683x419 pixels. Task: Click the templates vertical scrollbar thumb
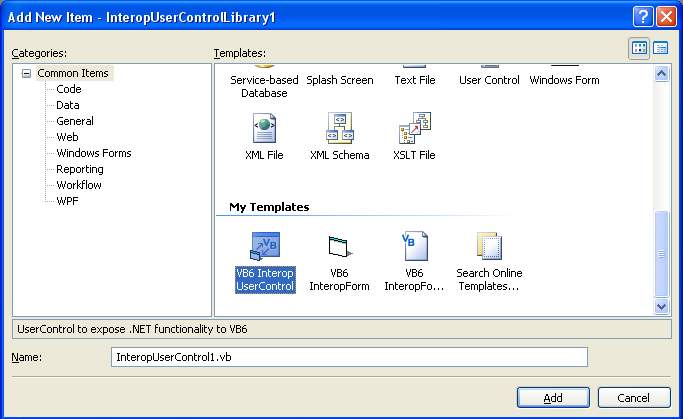pyautogui.click(x=661, y=254)
